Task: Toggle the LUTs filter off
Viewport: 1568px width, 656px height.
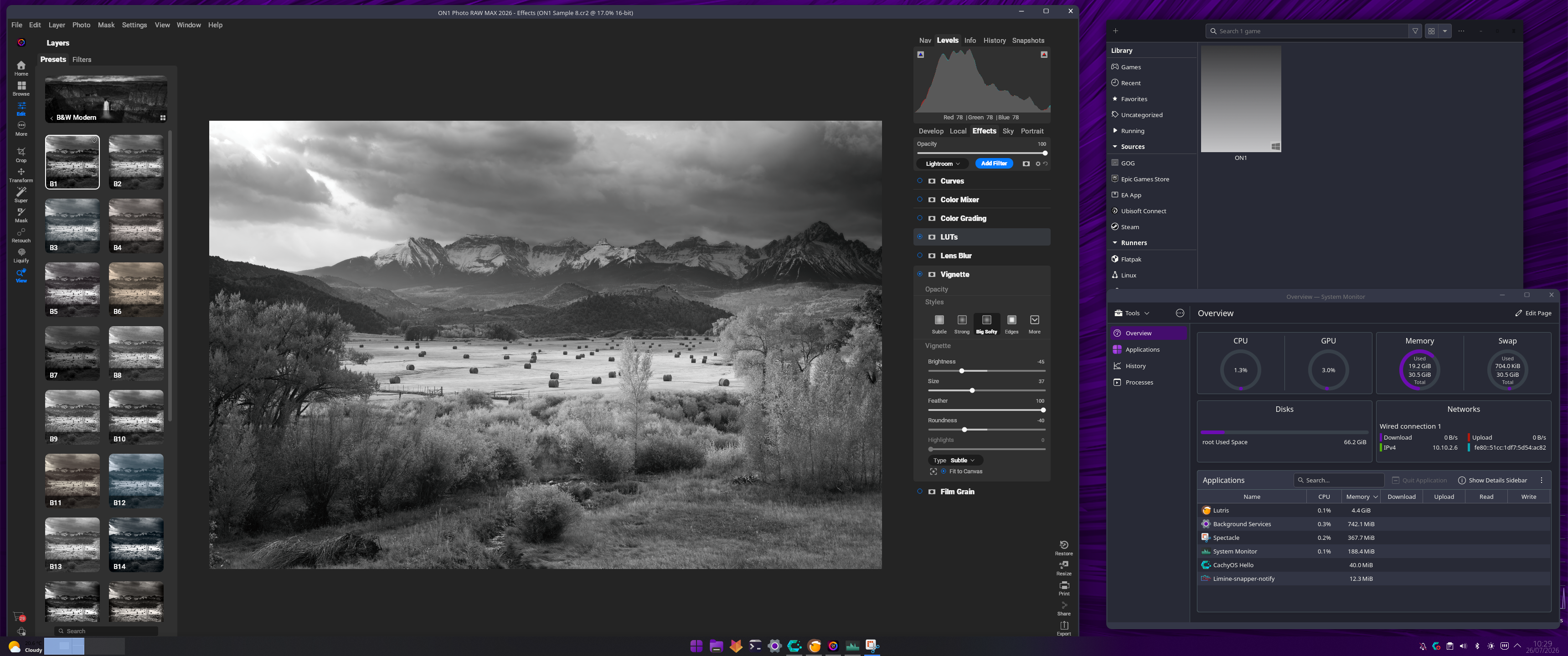Action: [x=920, y=237]
